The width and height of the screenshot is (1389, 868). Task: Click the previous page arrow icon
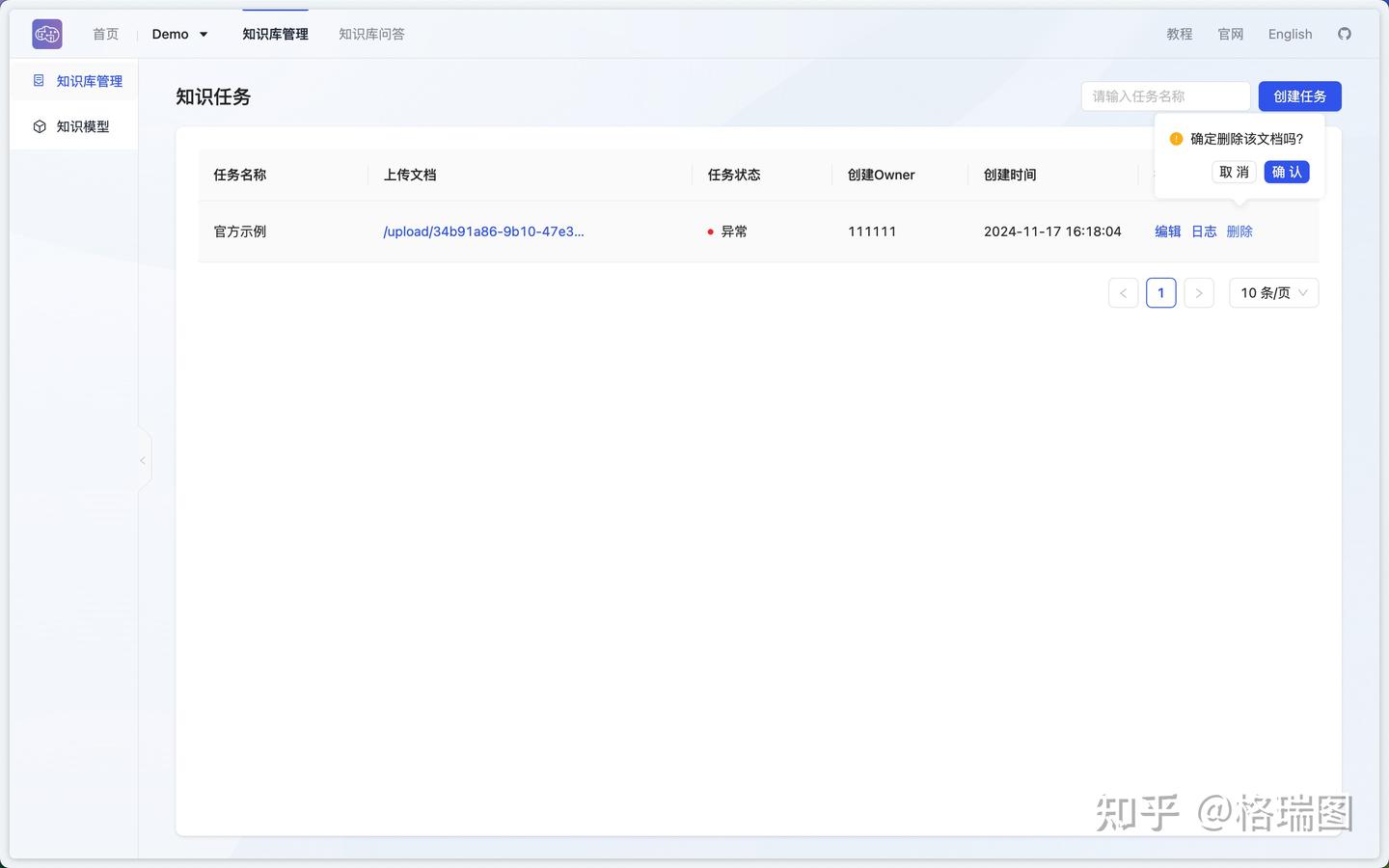1123,292
